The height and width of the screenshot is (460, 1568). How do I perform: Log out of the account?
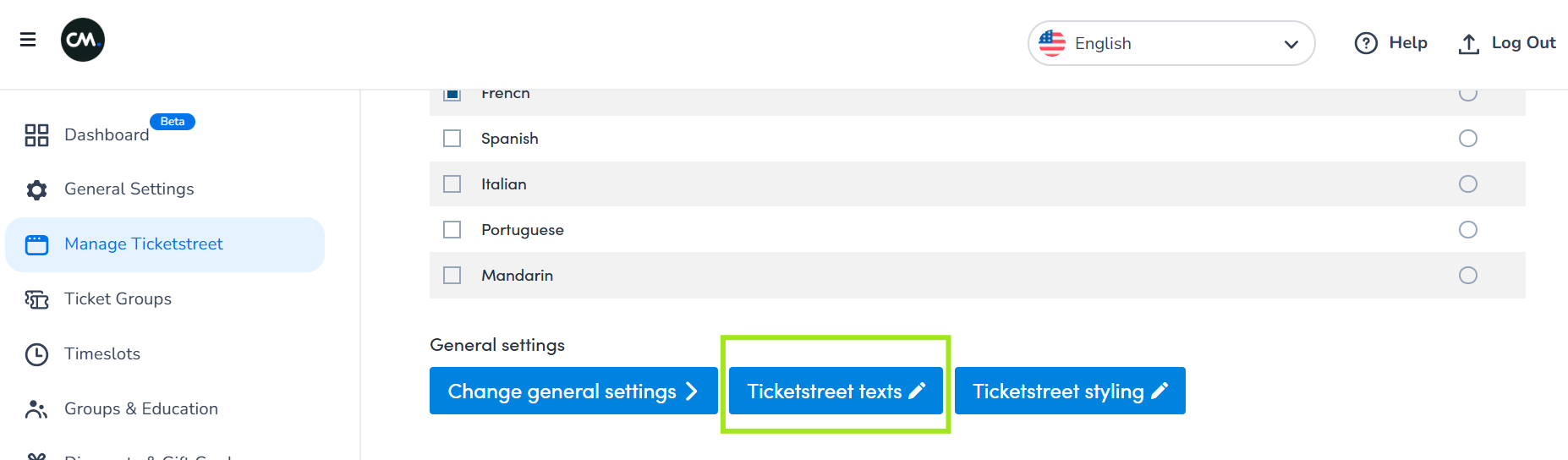(1507, 43)
